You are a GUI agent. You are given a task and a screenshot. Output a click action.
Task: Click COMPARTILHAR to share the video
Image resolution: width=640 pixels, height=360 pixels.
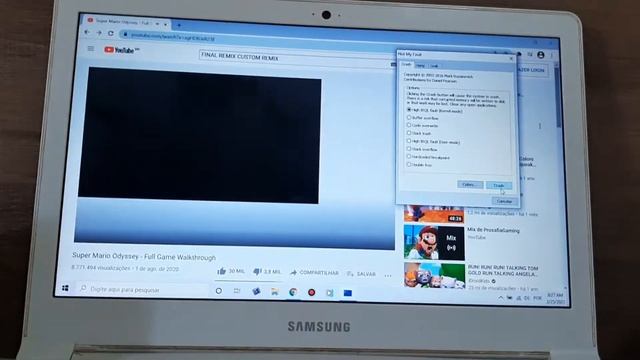coord(314,273)
